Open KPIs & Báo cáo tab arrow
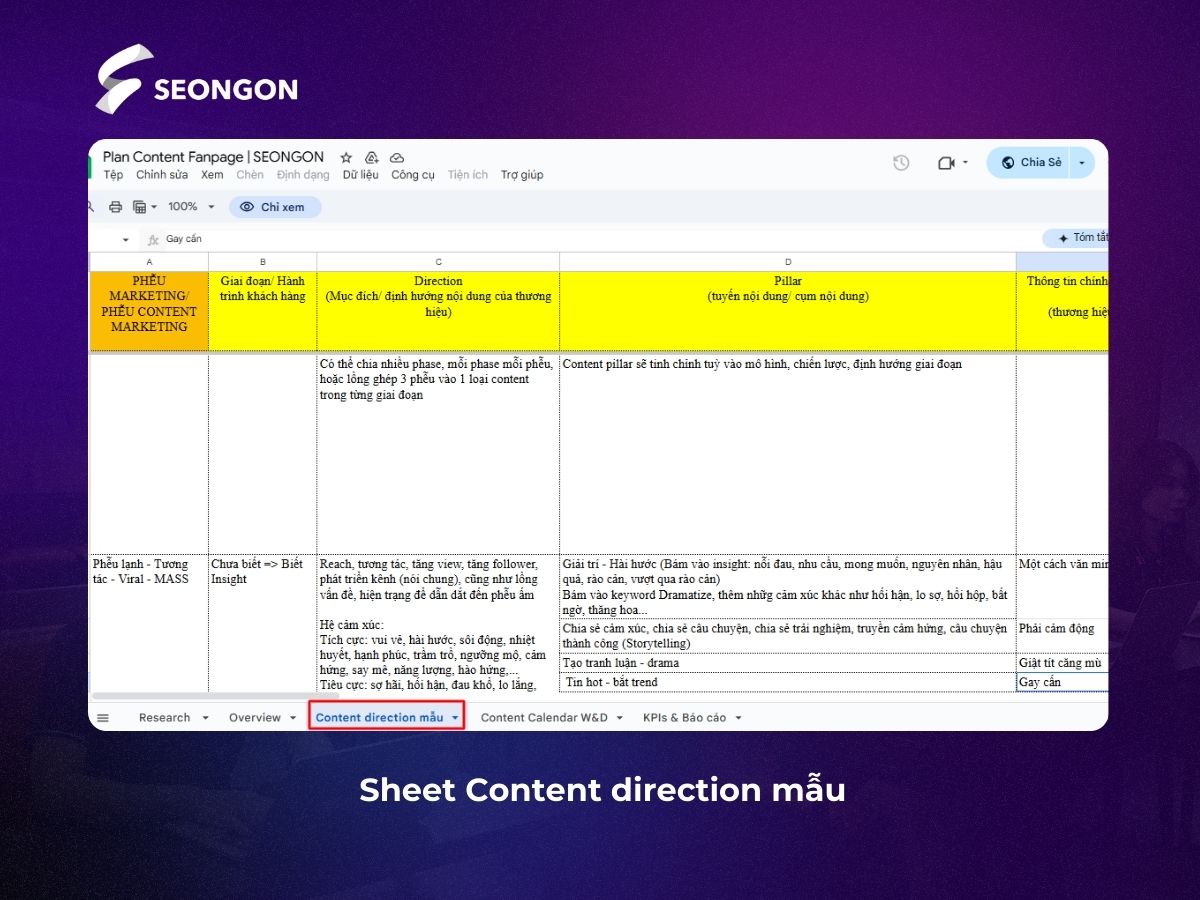Viewport: 1200px width, 900px height. 738,718
